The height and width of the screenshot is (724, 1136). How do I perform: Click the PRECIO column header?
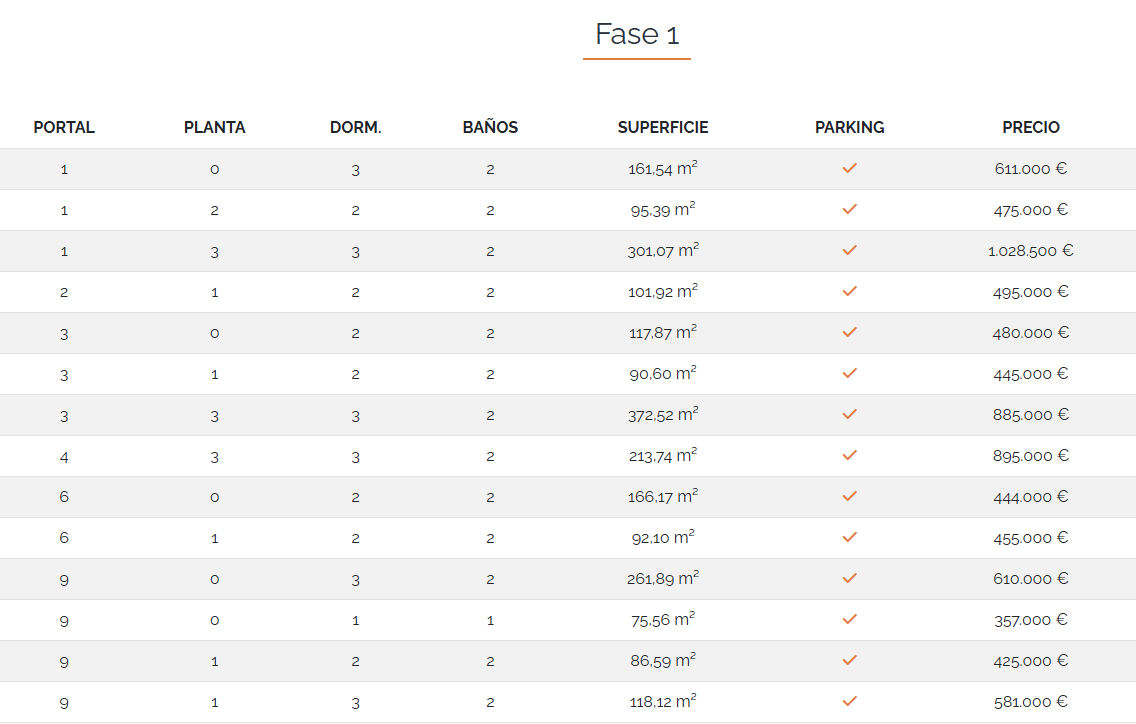click(1031, 128)
